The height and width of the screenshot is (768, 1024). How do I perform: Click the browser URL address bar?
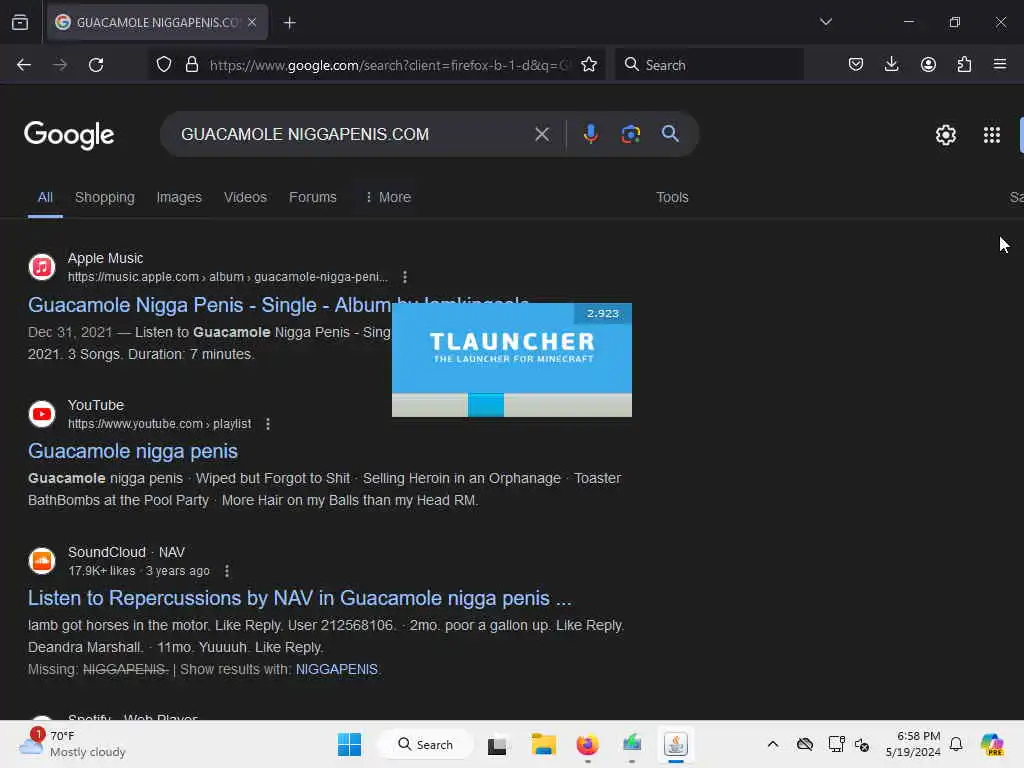pos(390,65)
